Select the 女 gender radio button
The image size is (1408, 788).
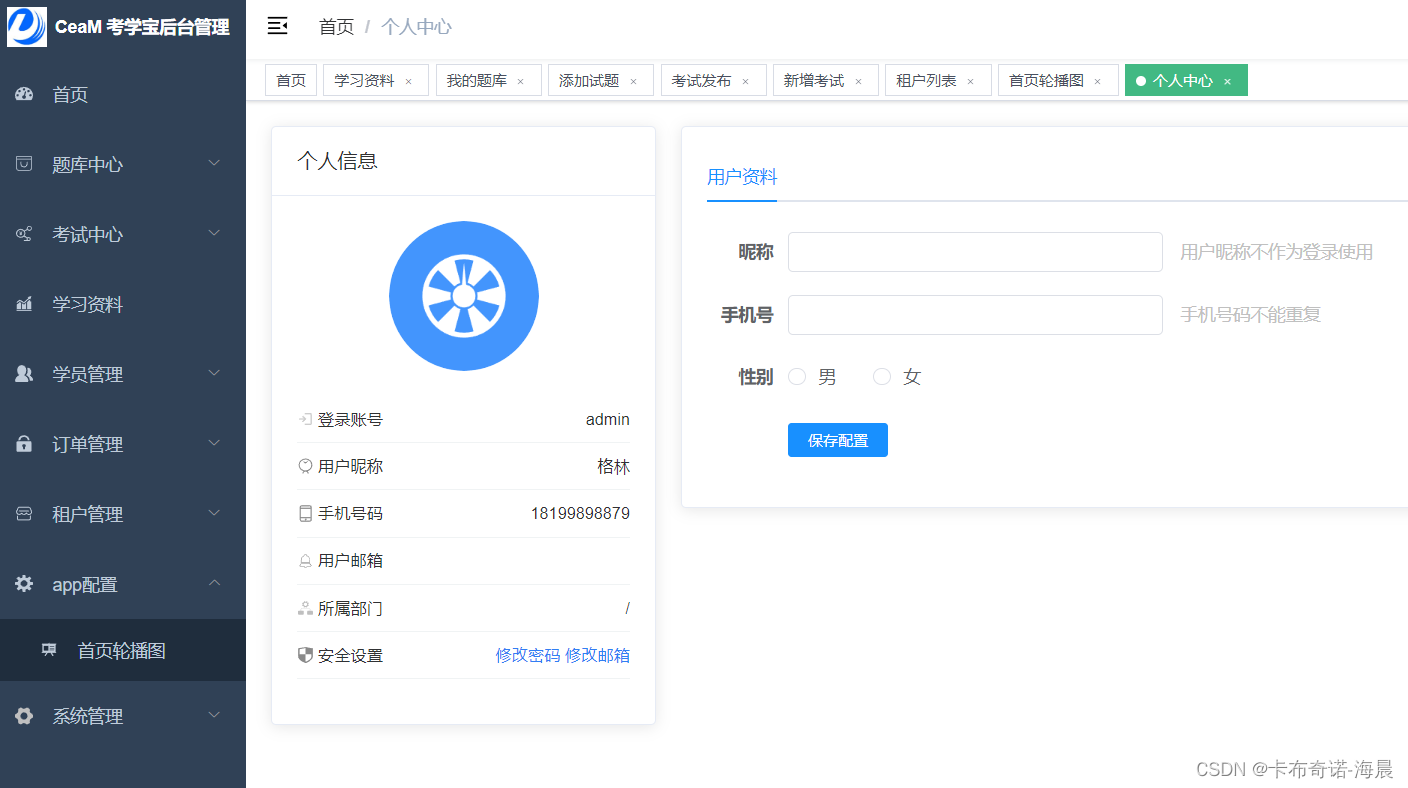(x=882, y=376)
